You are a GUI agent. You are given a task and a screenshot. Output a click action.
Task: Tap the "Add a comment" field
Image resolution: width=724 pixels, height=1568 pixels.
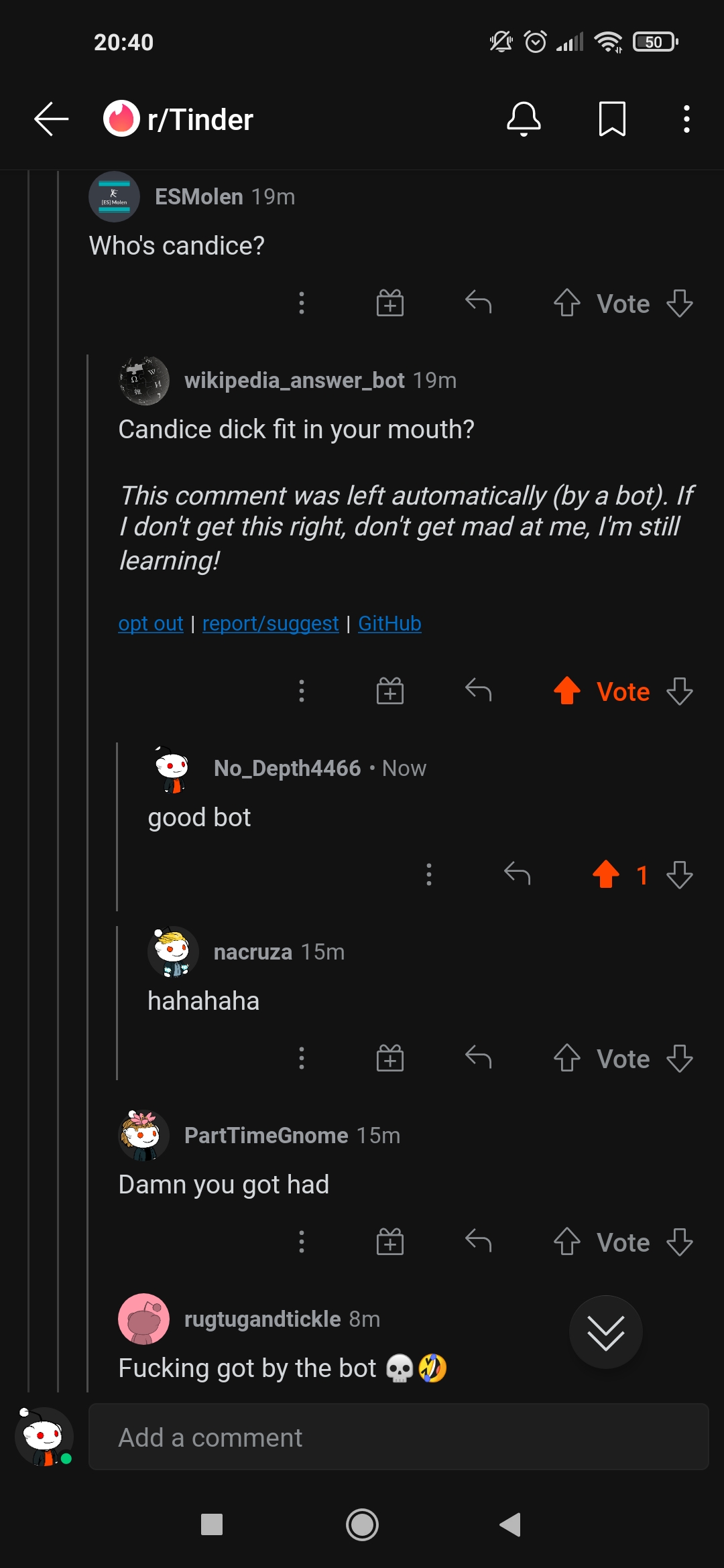(398, 1437)
